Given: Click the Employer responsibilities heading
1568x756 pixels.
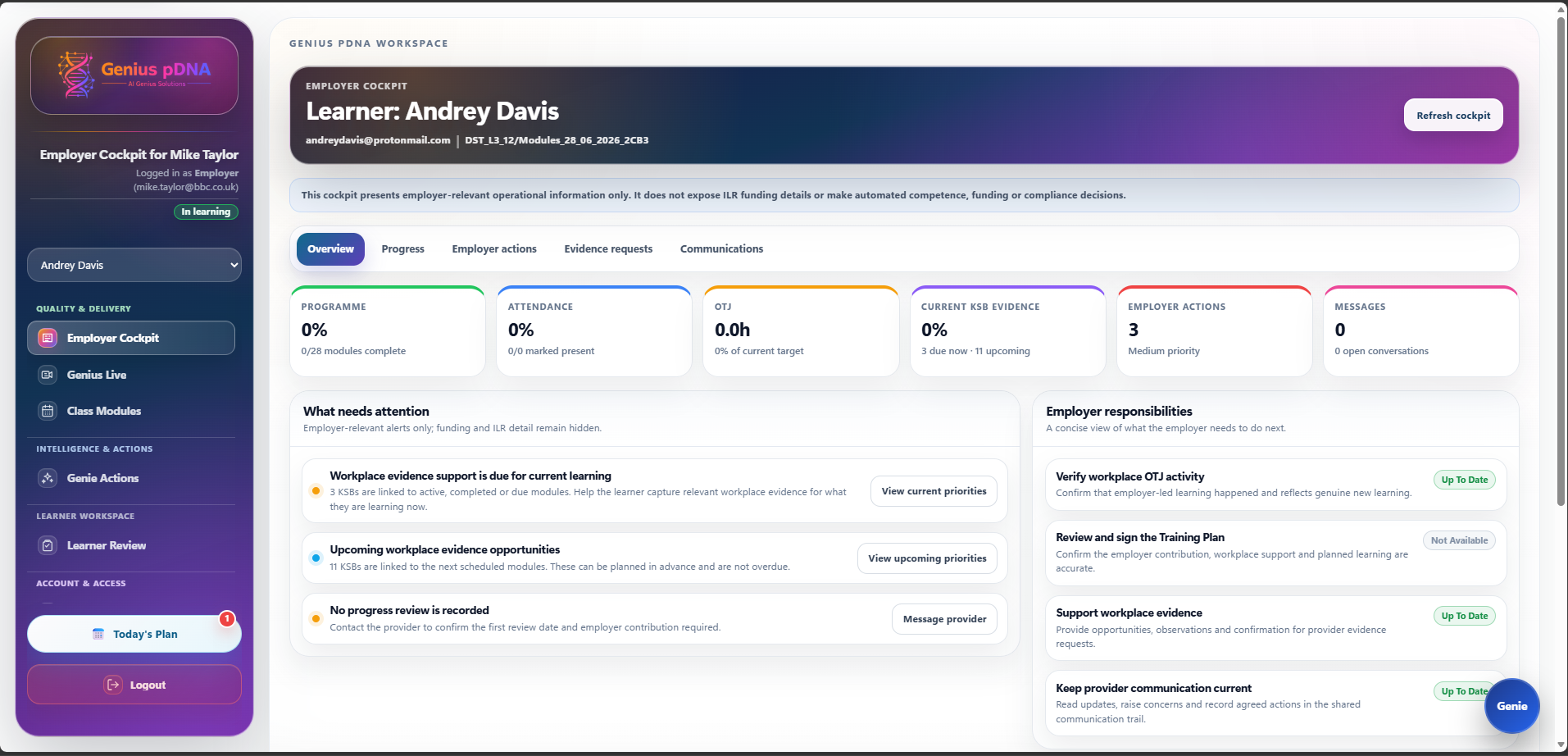Looking at the screenshot, I should pyautogui.click(x=1119, y=411).
